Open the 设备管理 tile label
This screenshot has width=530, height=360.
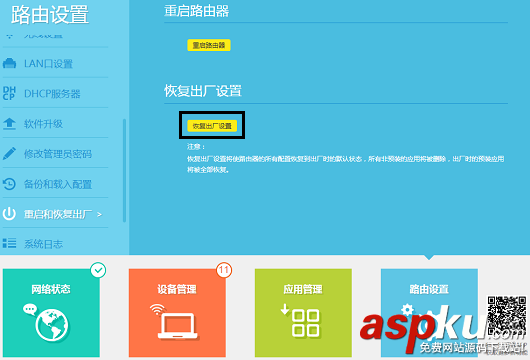point(177,289)
